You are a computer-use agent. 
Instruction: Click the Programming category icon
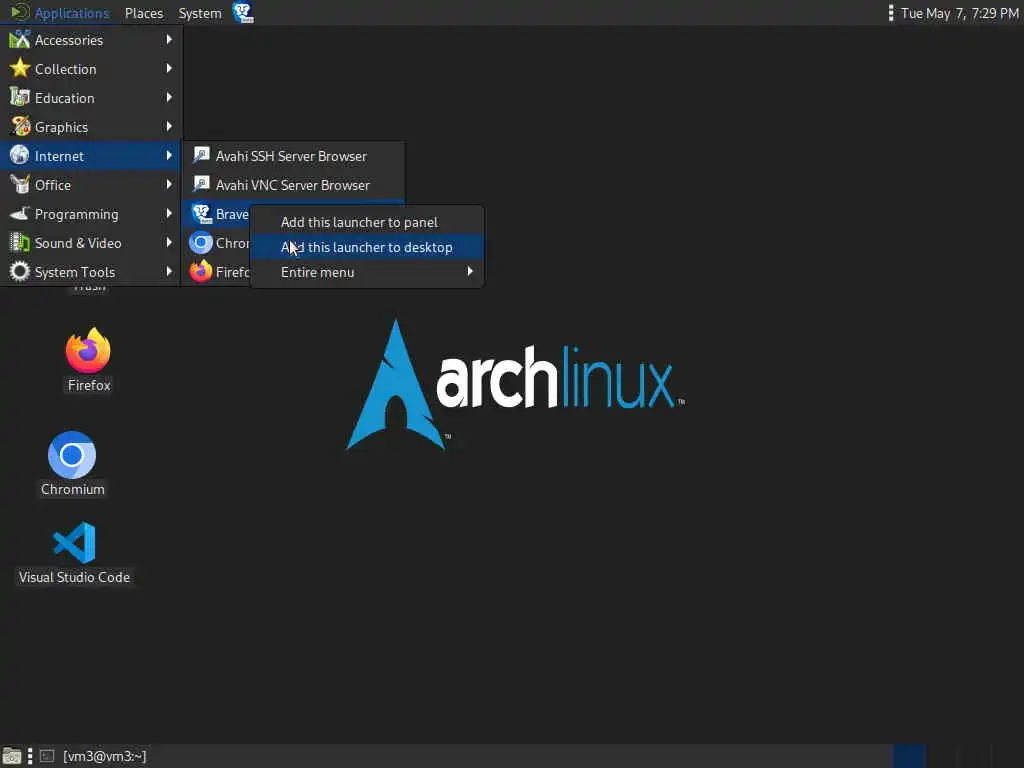tap(20, 214)
